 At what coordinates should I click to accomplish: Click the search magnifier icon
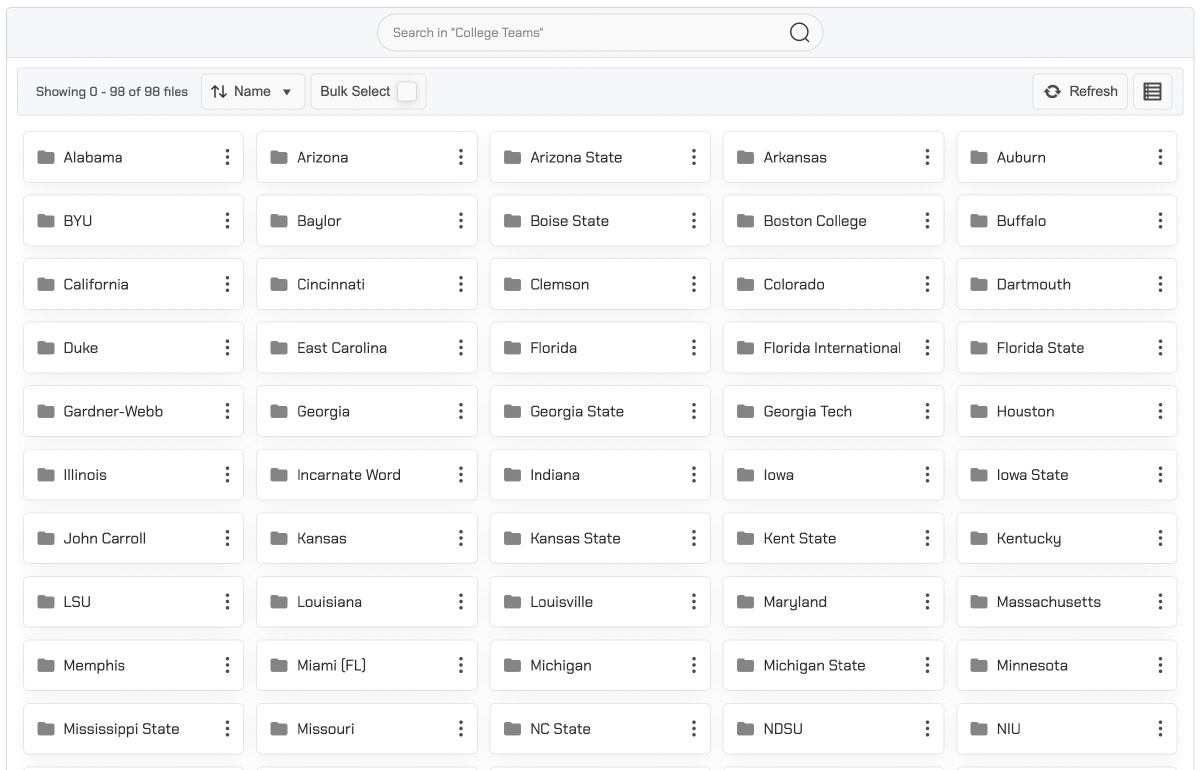pyautogui.click(x=799, y=33)
